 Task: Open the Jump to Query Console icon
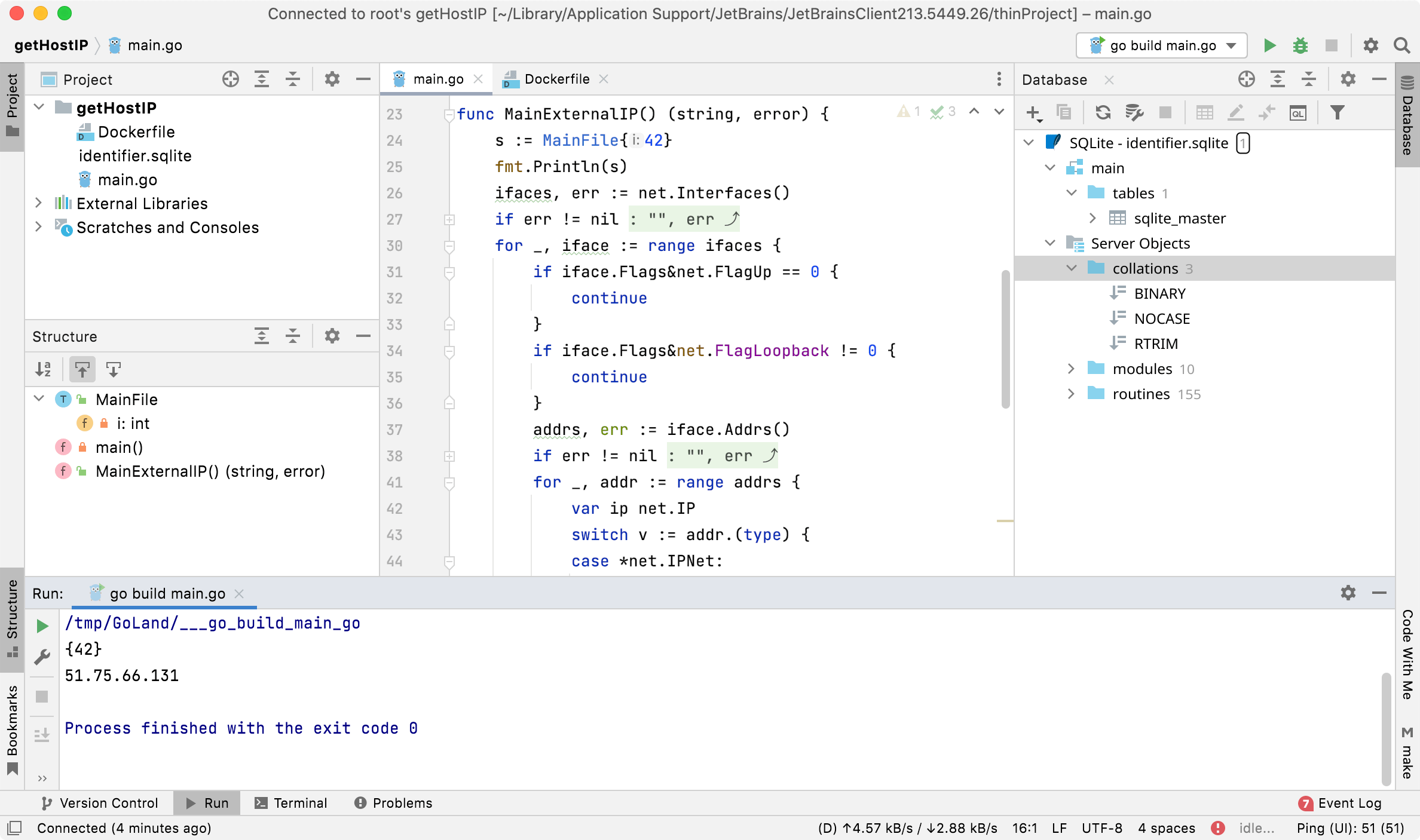click(x=1298, y=112)
